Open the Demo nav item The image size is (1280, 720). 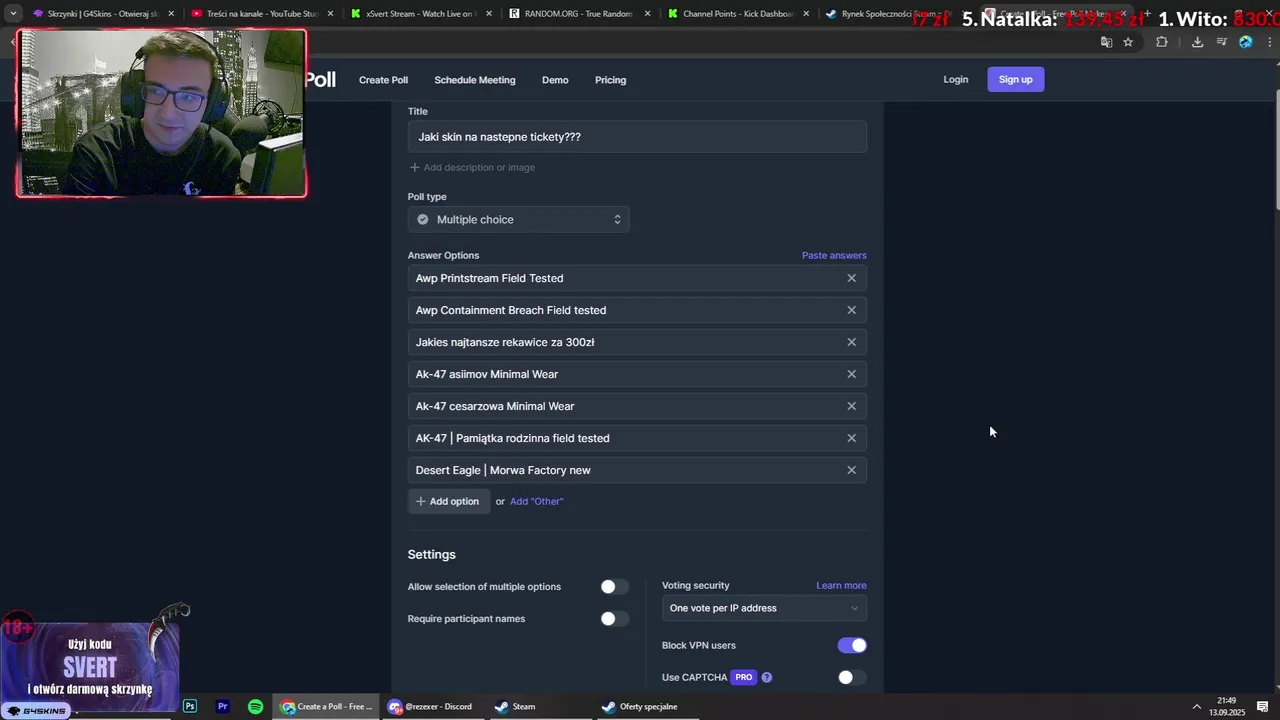[x=555, y=80]
